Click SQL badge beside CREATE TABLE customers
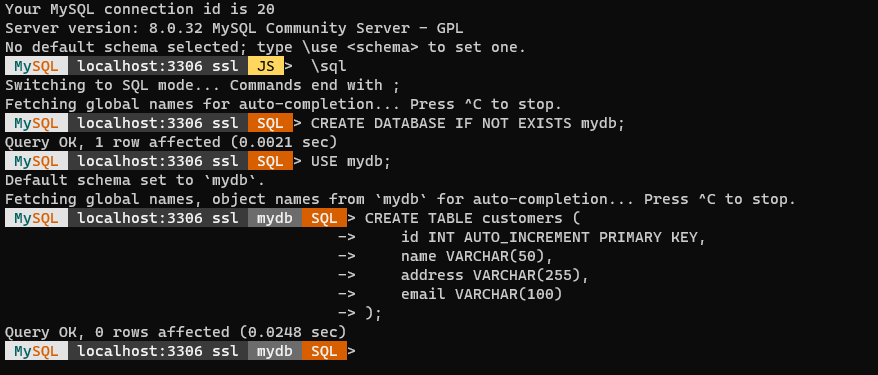Viewport: 878px width, 375px height. coord(324,218)
